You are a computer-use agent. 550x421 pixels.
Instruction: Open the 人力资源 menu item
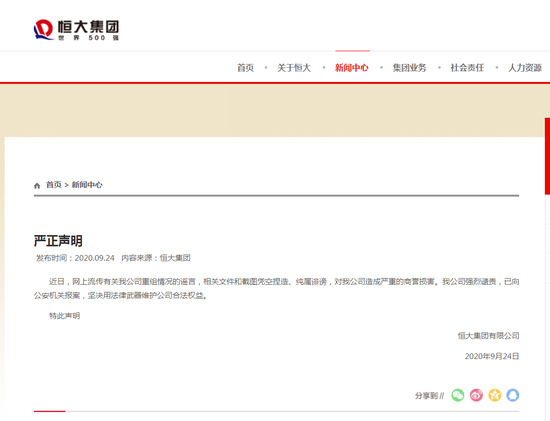point(525,67)
